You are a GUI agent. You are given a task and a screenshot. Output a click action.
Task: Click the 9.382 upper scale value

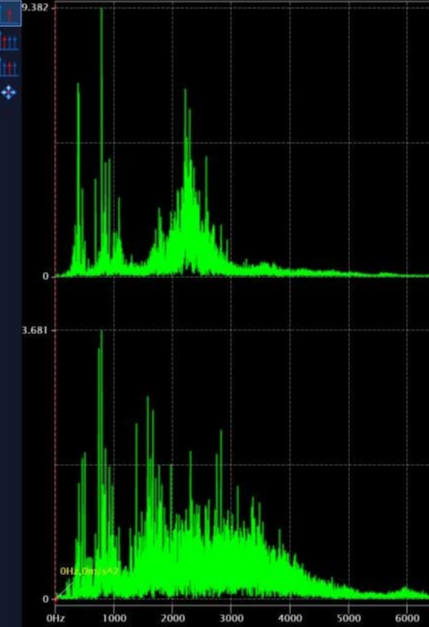tap(35, 7)
